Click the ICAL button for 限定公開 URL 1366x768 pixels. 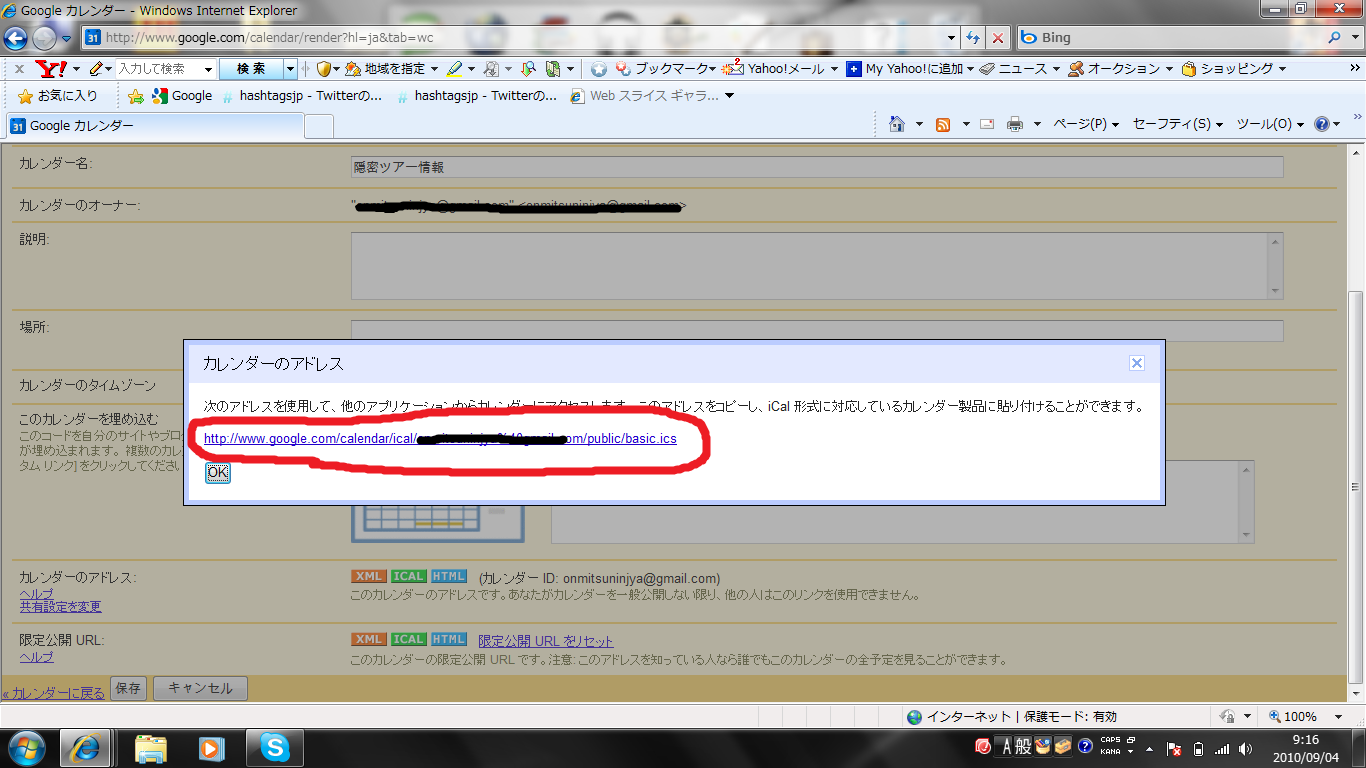(408, 640)
